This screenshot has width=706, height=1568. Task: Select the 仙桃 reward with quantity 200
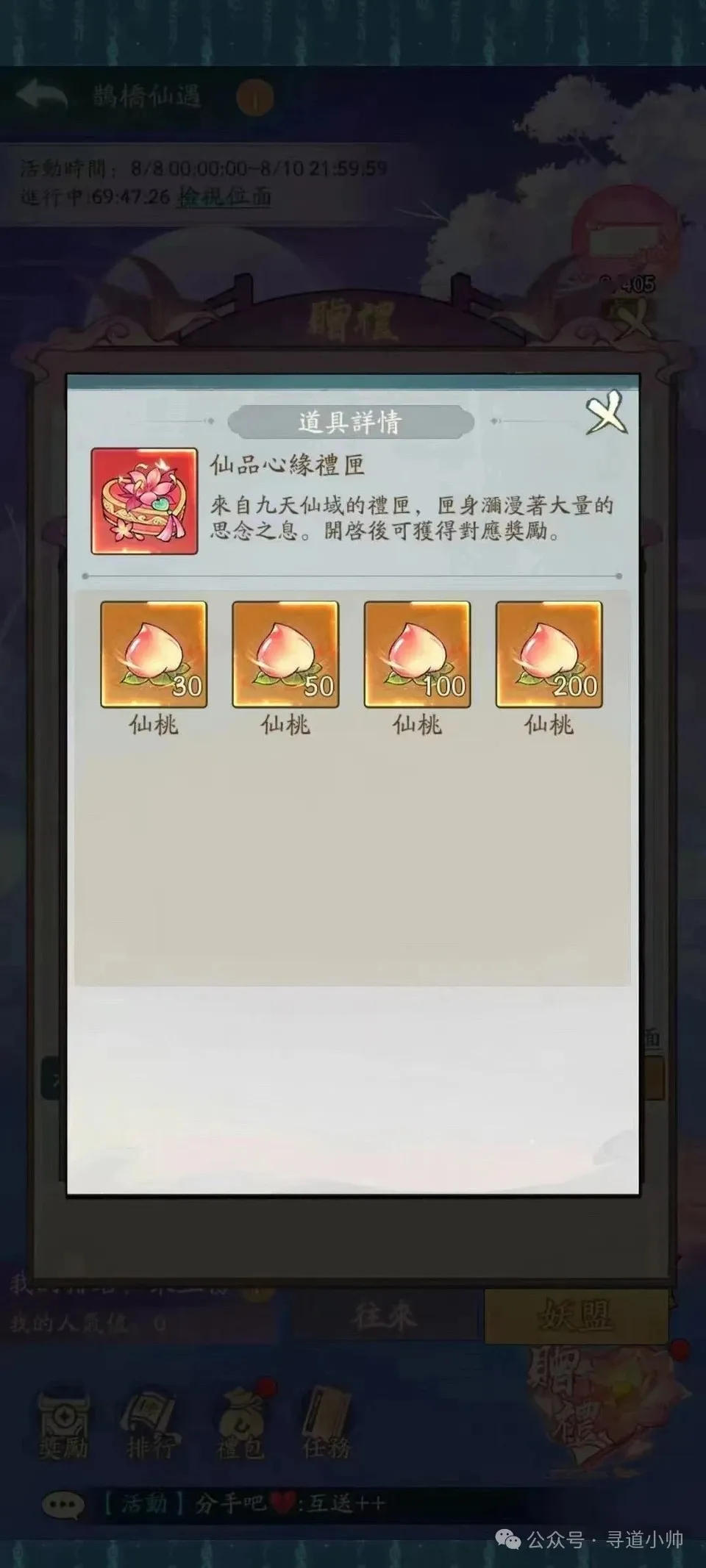(x=549, y=654)
